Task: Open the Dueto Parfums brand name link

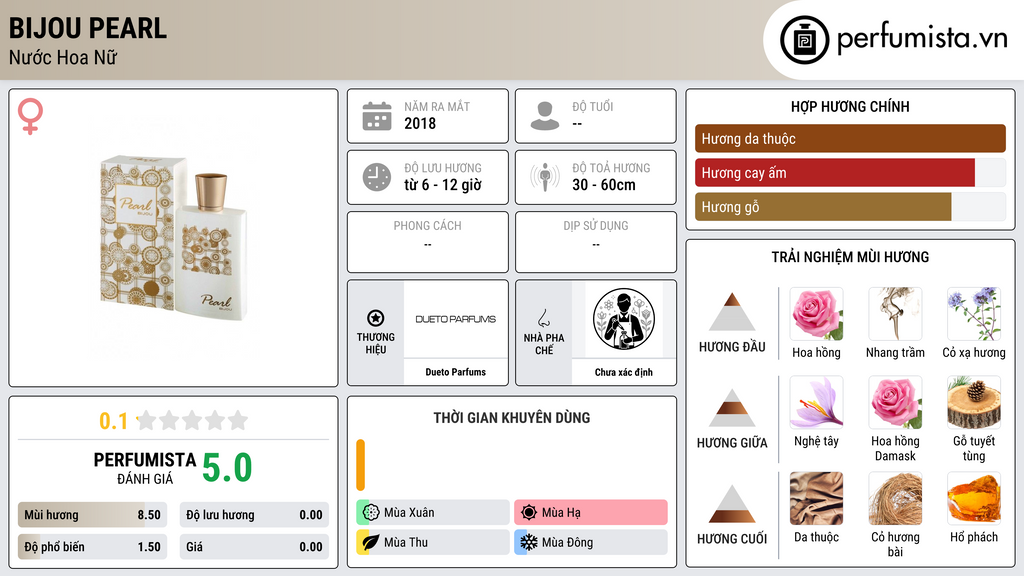Action: (x=456, y=372)
